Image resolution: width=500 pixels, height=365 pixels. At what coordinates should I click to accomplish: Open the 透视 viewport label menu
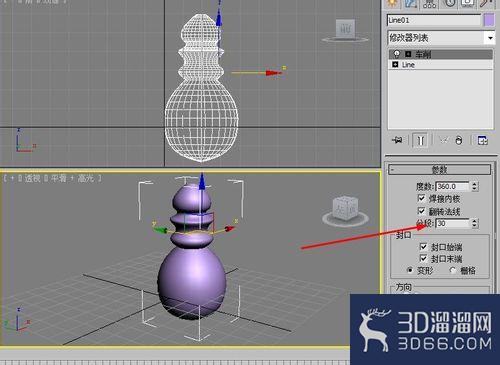coord(32,179)
